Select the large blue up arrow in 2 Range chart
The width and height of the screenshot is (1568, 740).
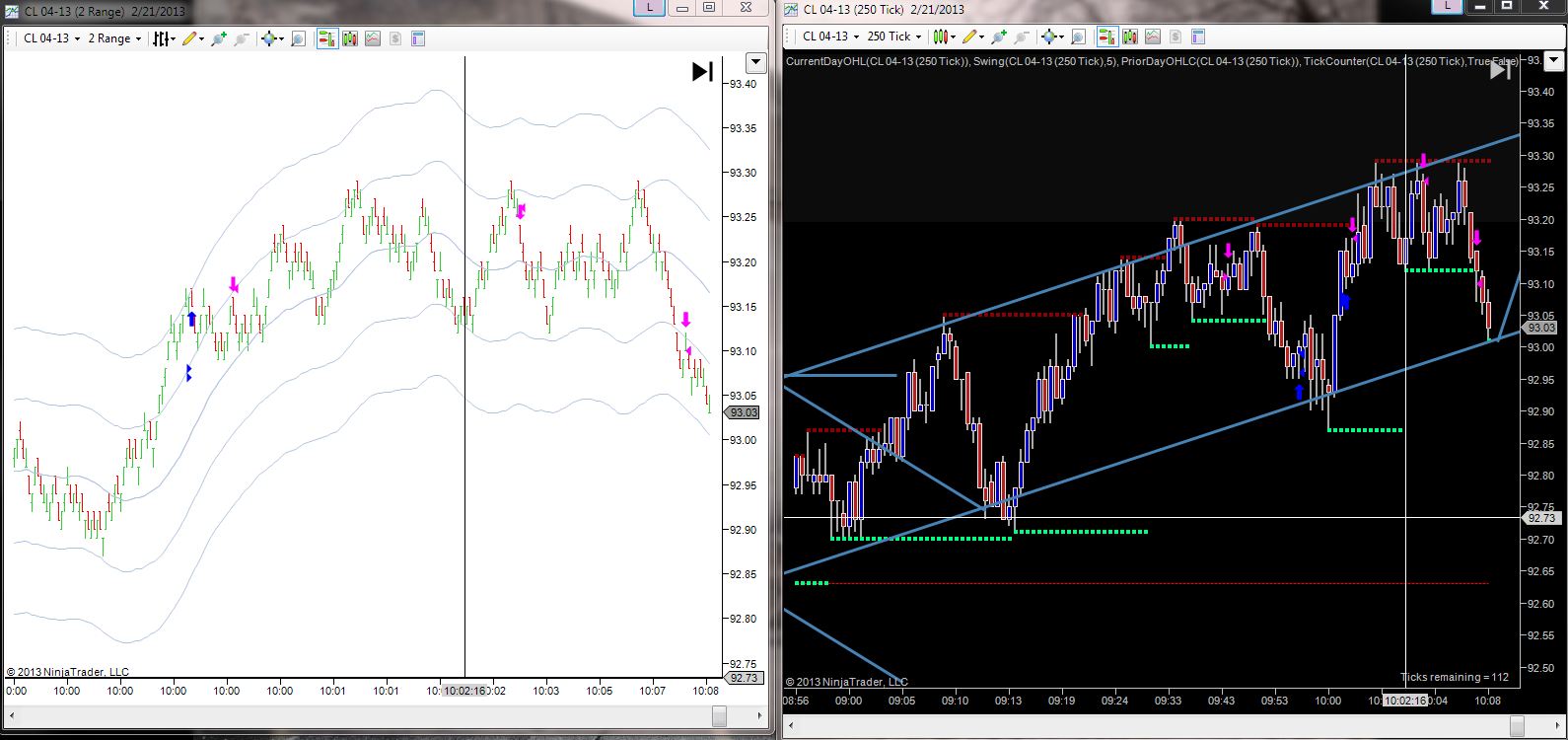192,320
